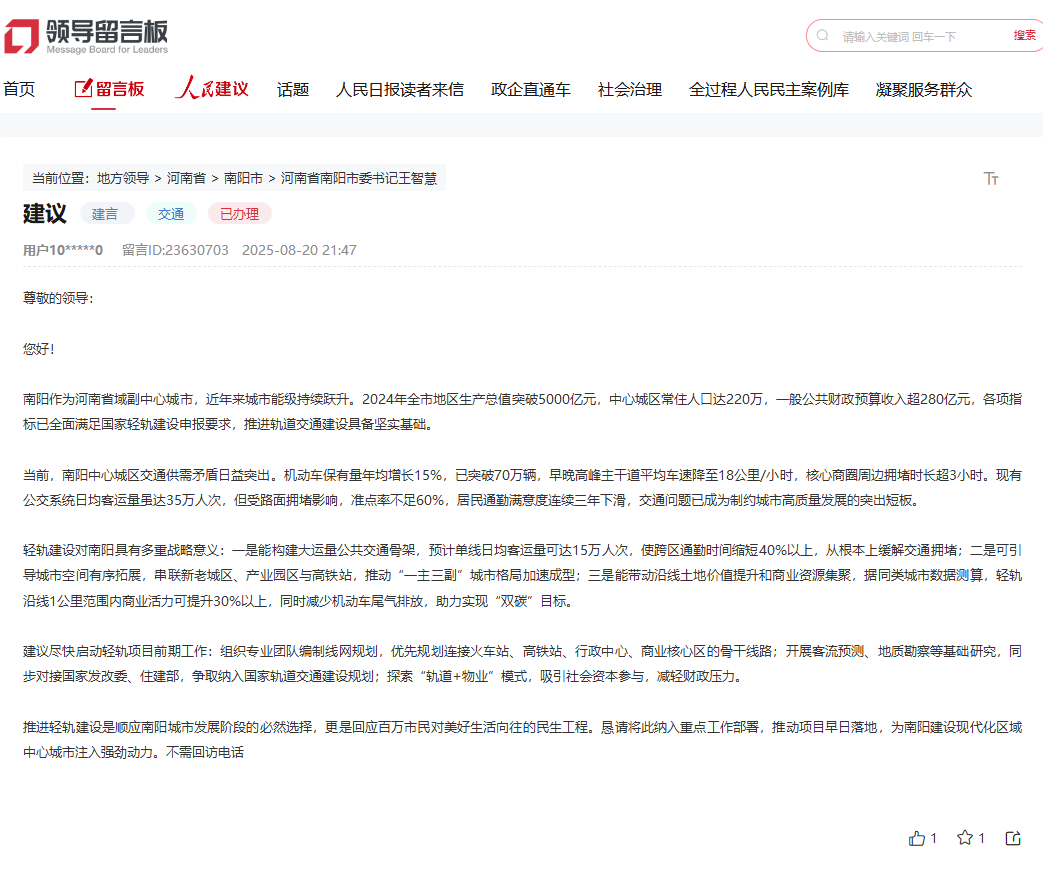Click the Tt font size icon
Viewport: 1043px width, 875px height.
click(x=991, y=177)
